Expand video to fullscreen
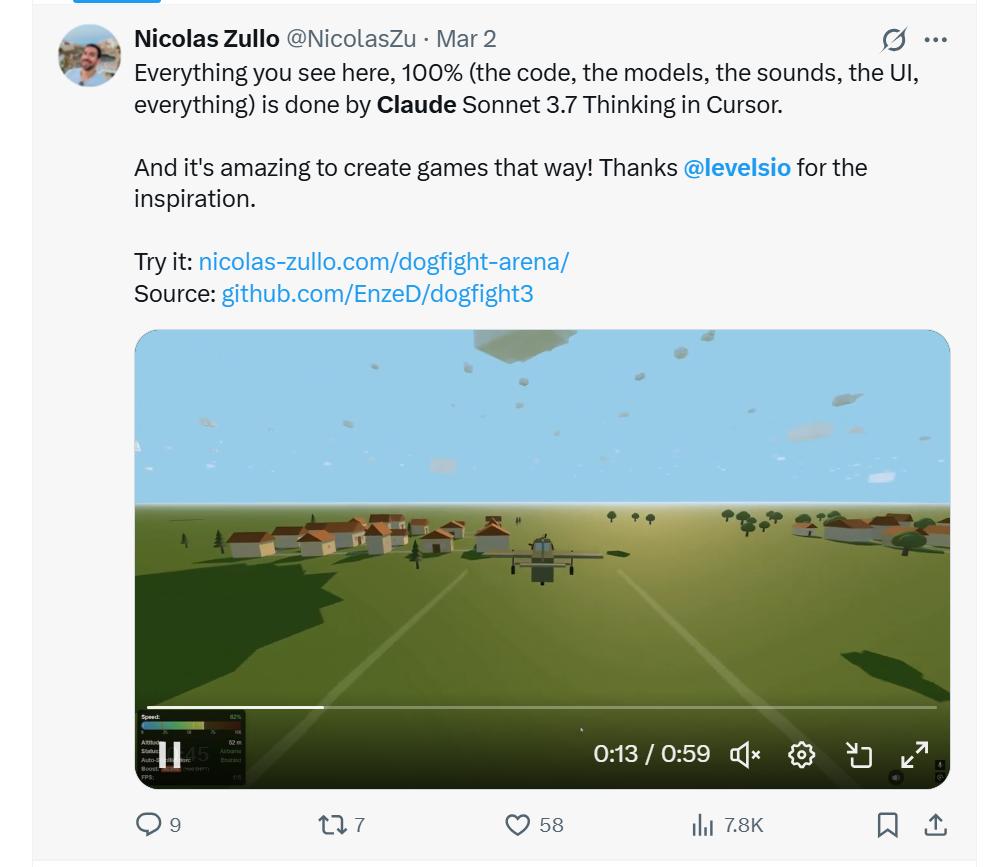992x867 pixels. 915,754
